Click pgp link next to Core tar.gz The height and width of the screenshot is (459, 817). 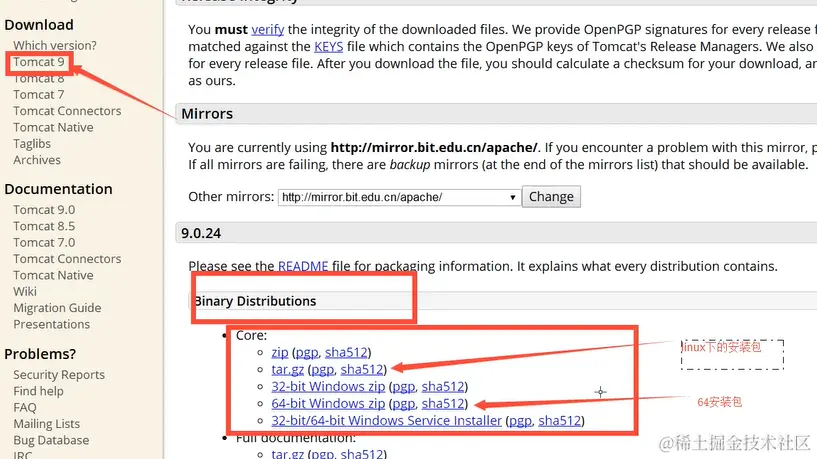pyautogui.click(x=320, y=369)
